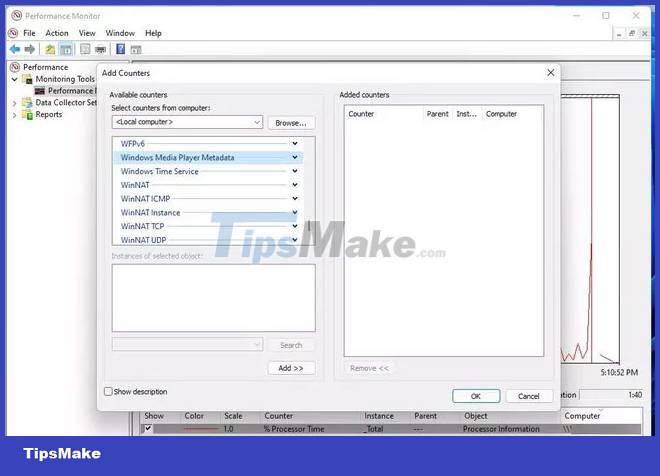Viewport: 660px width, 476px height.
Task: Click the Computer column header in Added counters
Action: (513, 114)
